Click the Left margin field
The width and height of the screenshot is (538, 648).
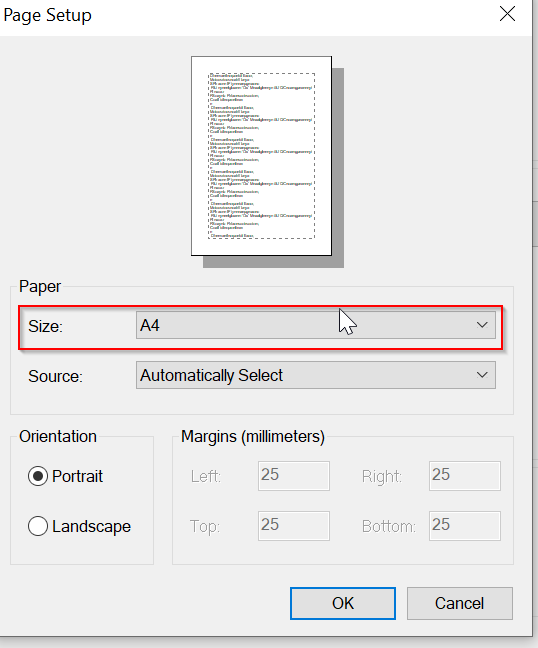[x=294, y=476]
